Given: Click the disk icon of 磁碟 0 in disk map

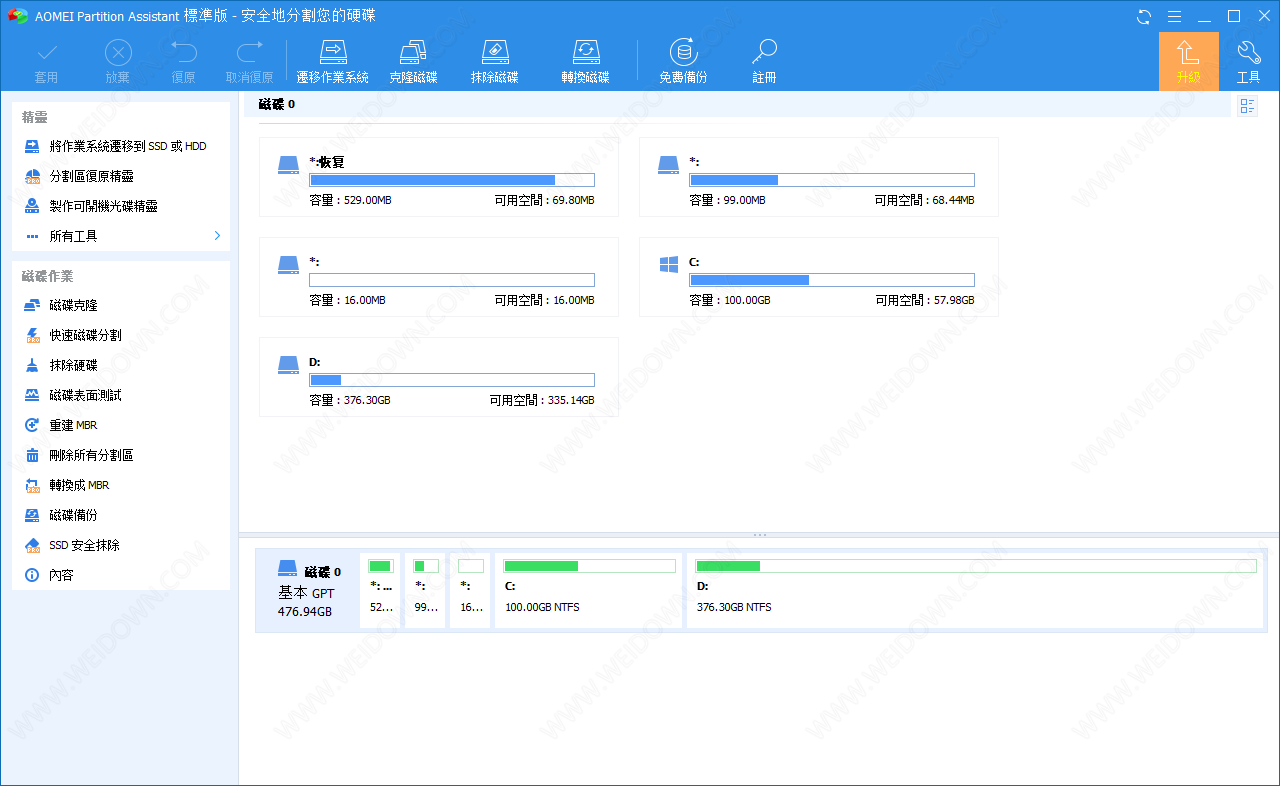Looking at the screenshot, I should pyautogui.click(x=288, y=570).
